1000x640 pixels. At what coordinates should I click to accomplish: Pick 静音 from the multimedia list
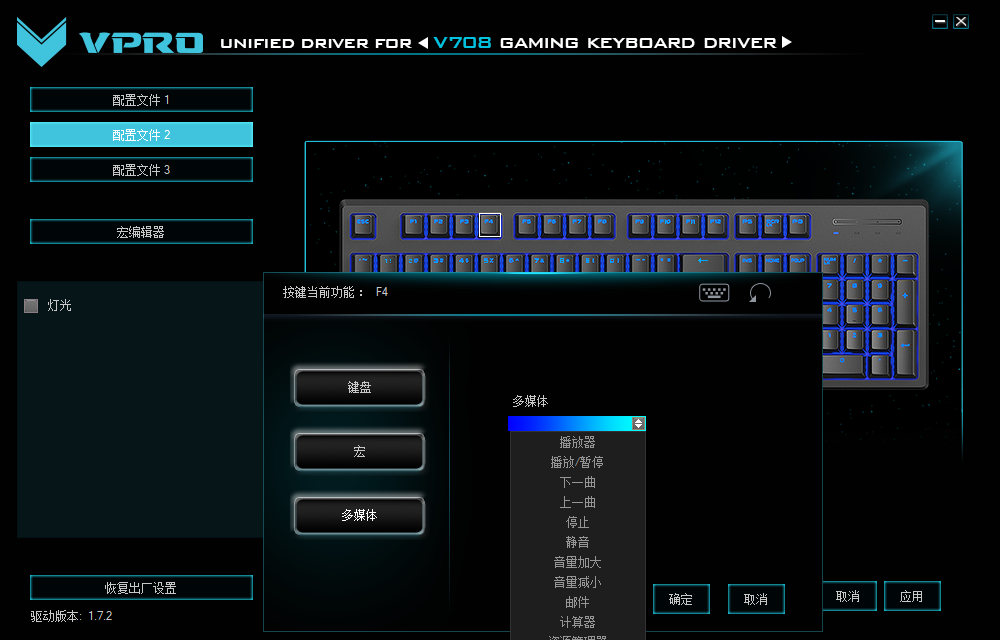577,542
